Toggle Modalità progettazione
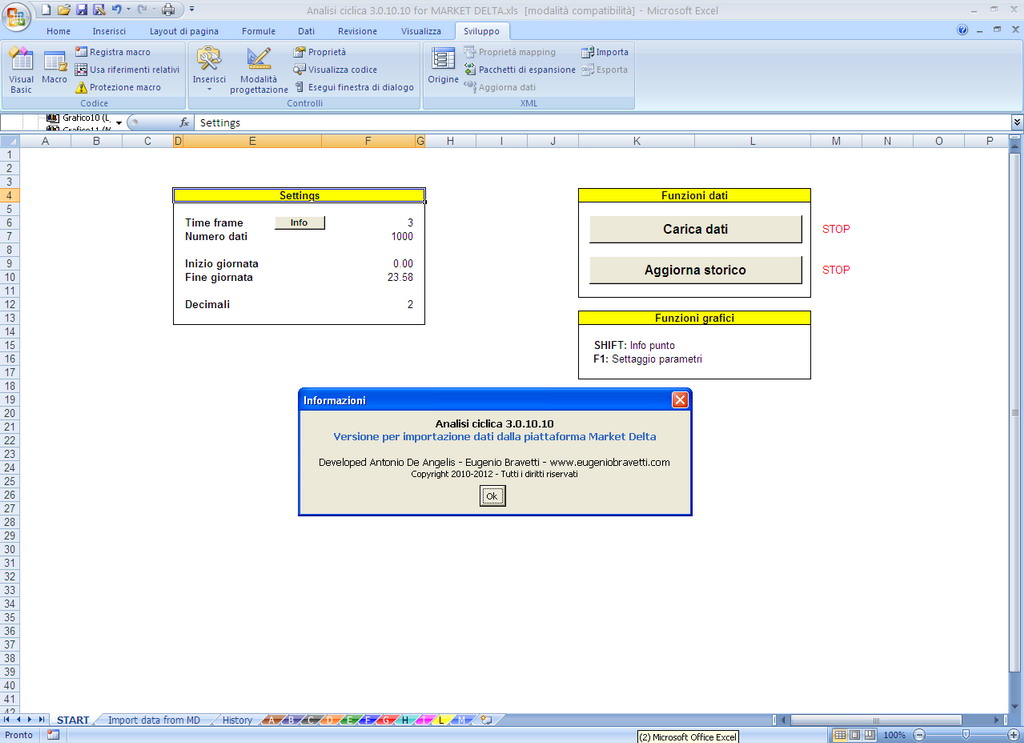This screenshot has height=743, width=1024. click(259, 71)
